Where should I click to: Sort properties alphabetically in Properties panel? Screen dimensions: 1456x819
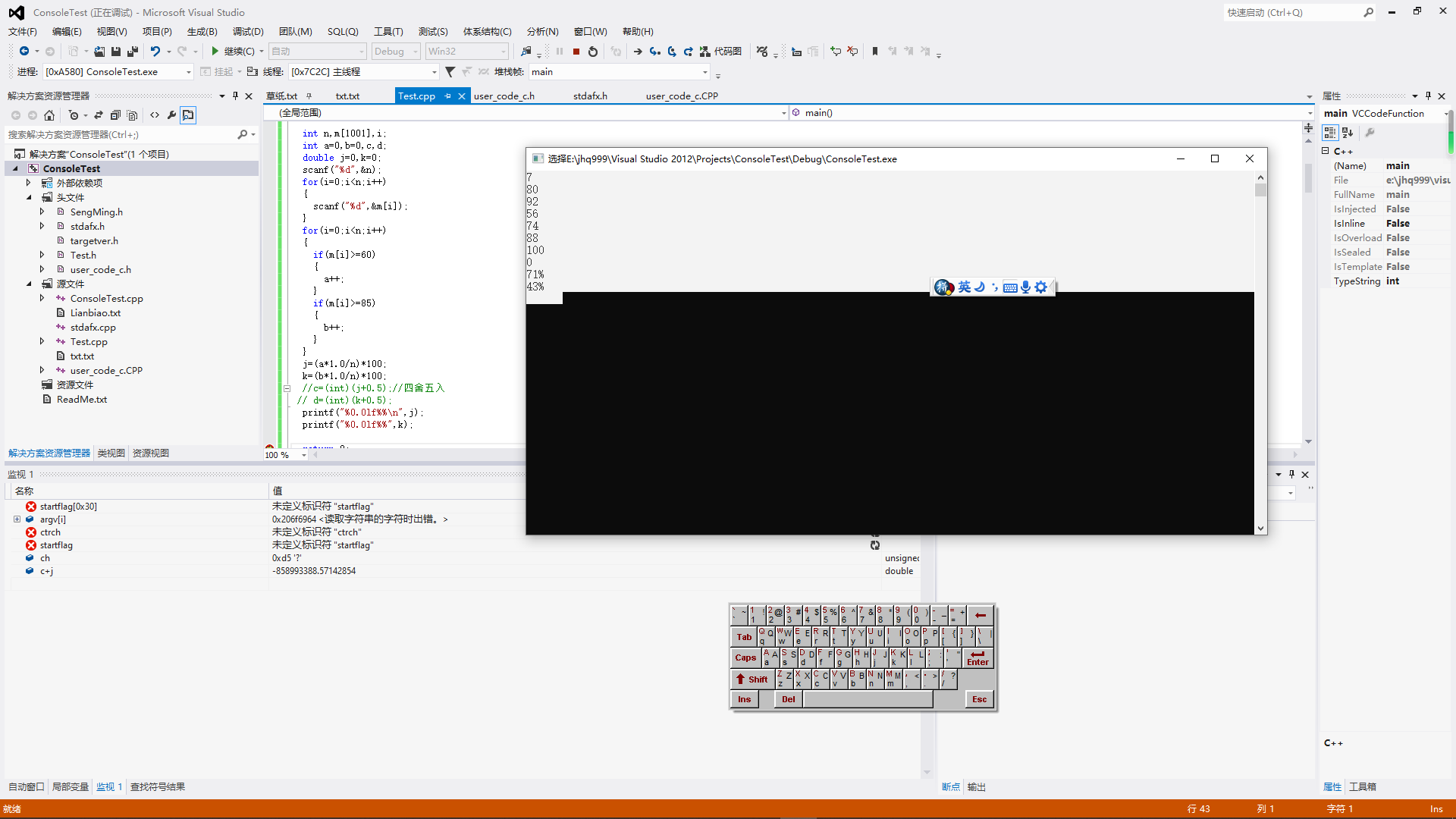[x=1348, y=133]
